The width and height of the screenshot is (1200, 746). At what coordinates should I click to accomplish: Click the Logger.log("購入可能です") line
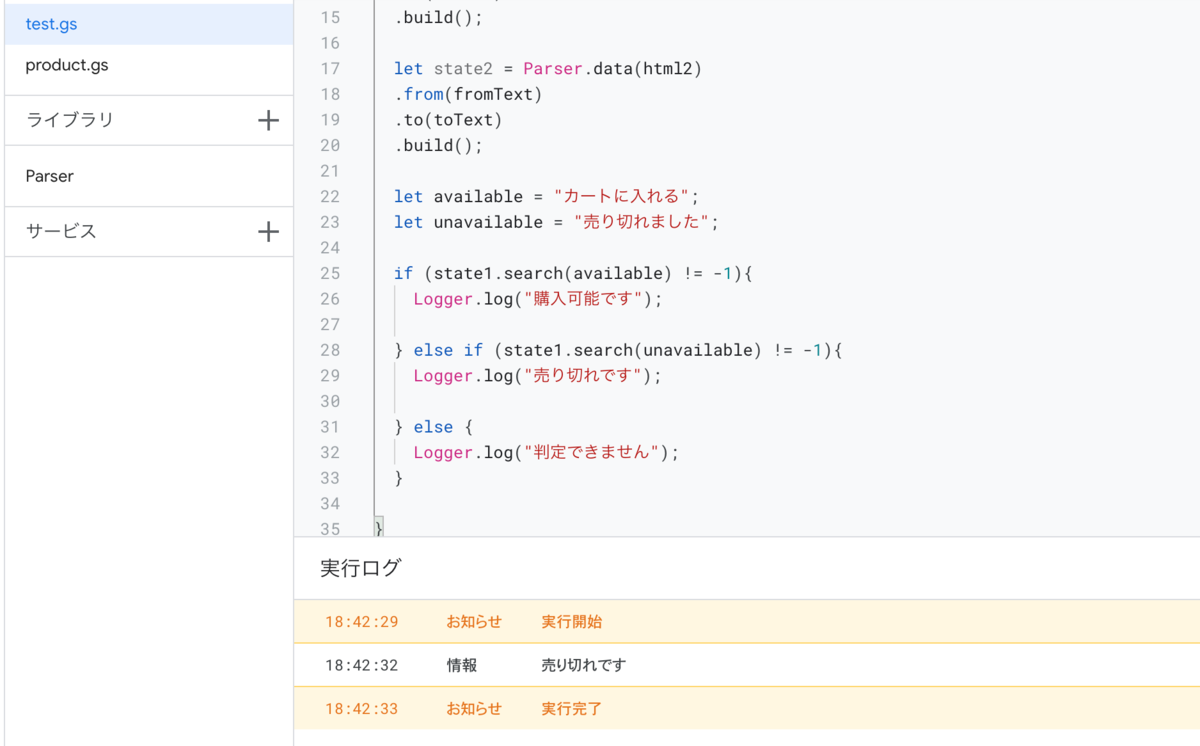pos(538,299)
